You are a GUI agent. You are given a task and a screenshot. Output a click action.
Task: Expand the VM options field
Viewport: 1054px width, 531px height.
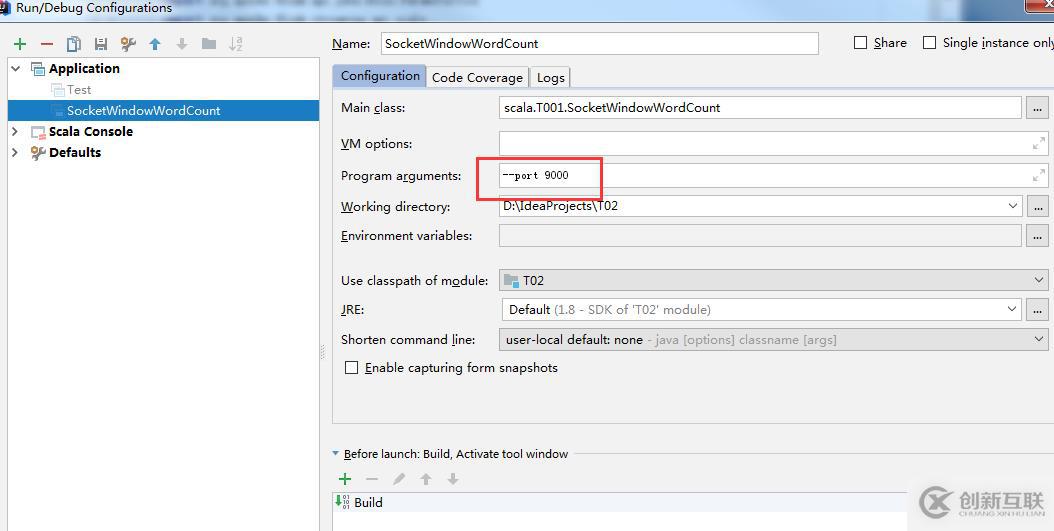pos(1039,143)
